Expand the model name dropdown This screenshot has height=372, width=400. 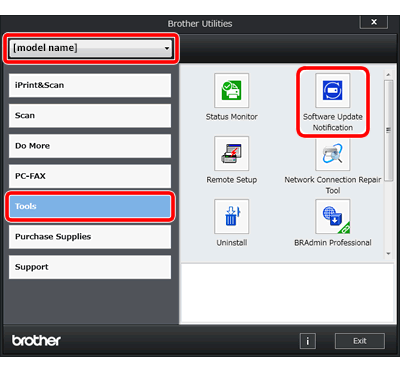click(x=91, y=48)
